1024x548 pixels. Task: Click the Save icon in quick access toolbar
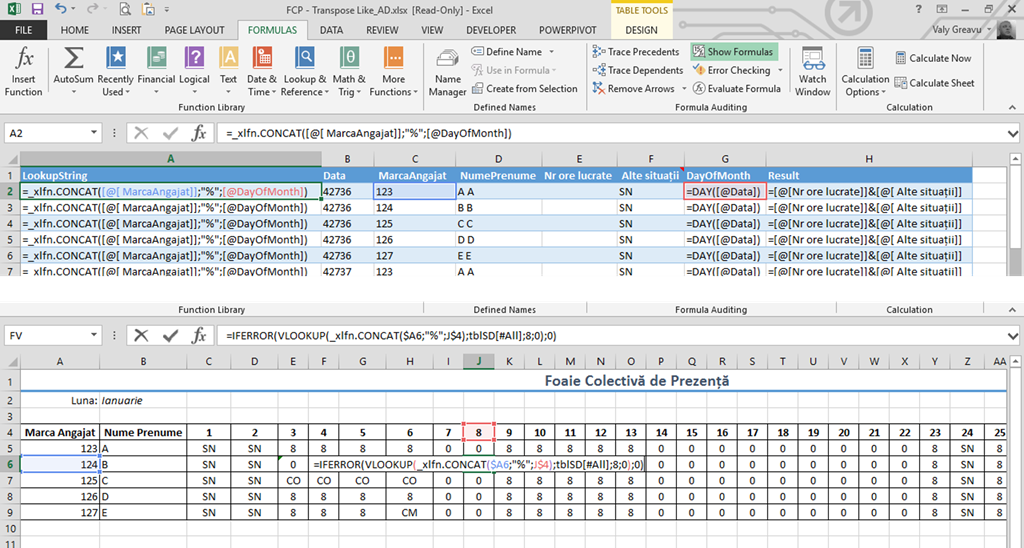point(36,9)
